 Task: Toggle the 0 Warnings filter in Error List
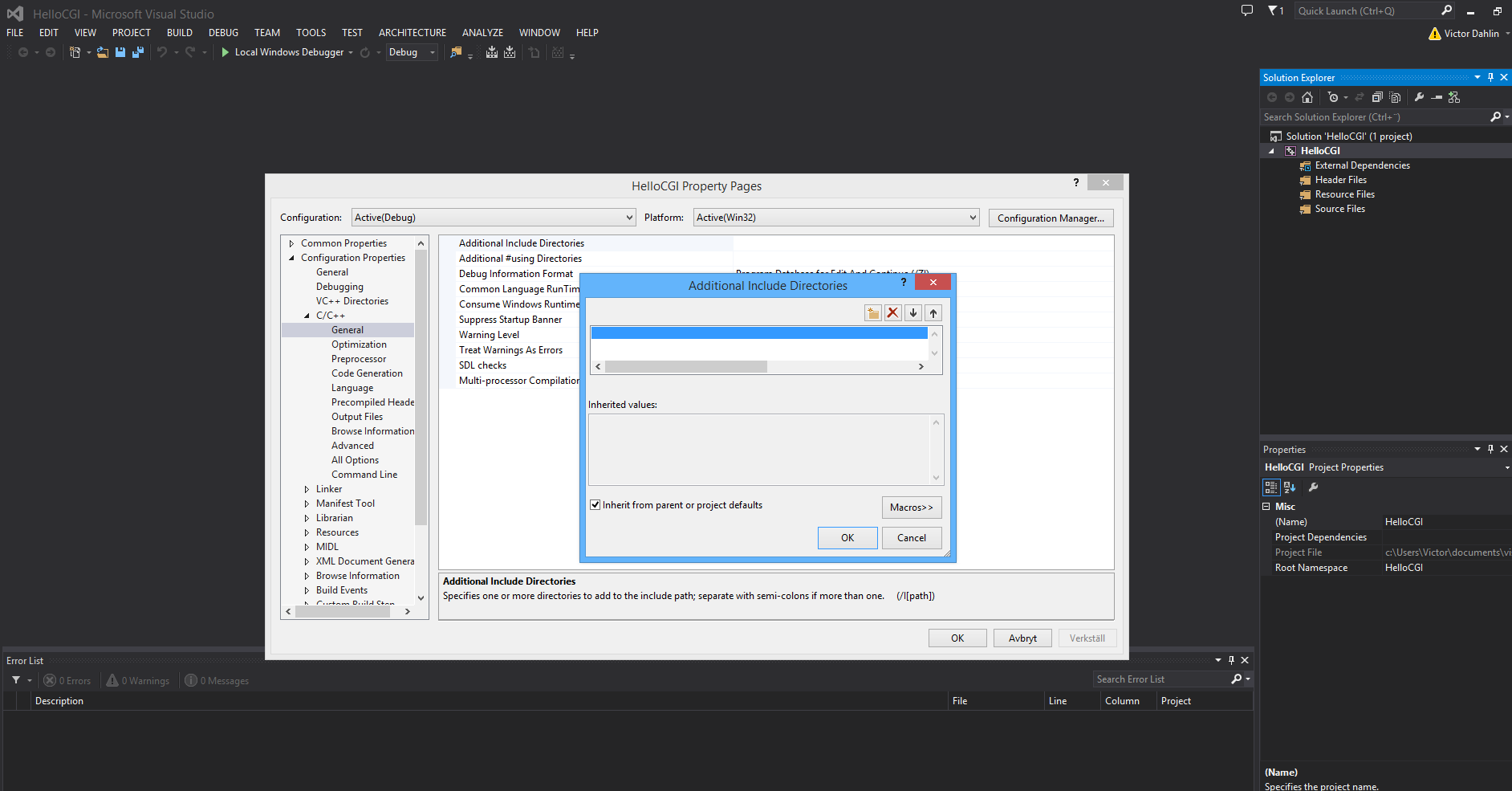(x=138, y=681)
